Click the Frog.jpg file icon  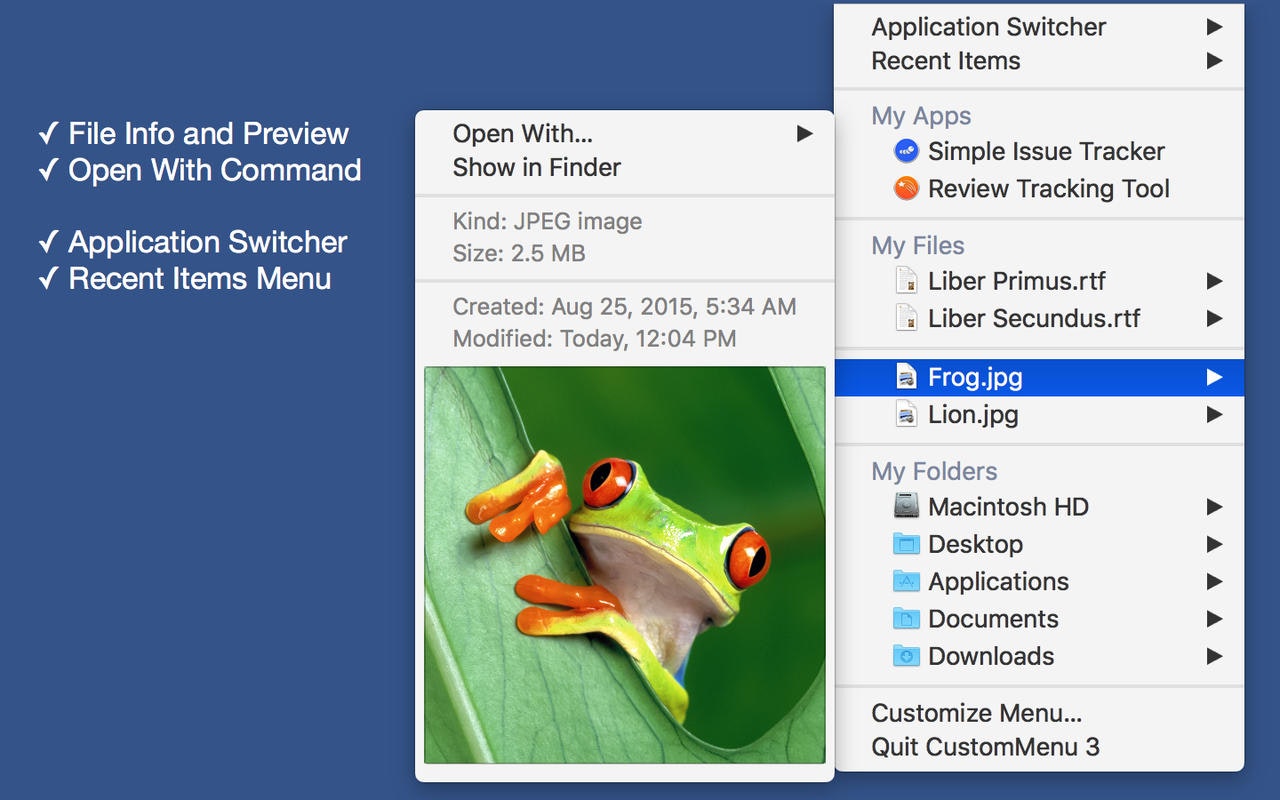pos(906,377)
